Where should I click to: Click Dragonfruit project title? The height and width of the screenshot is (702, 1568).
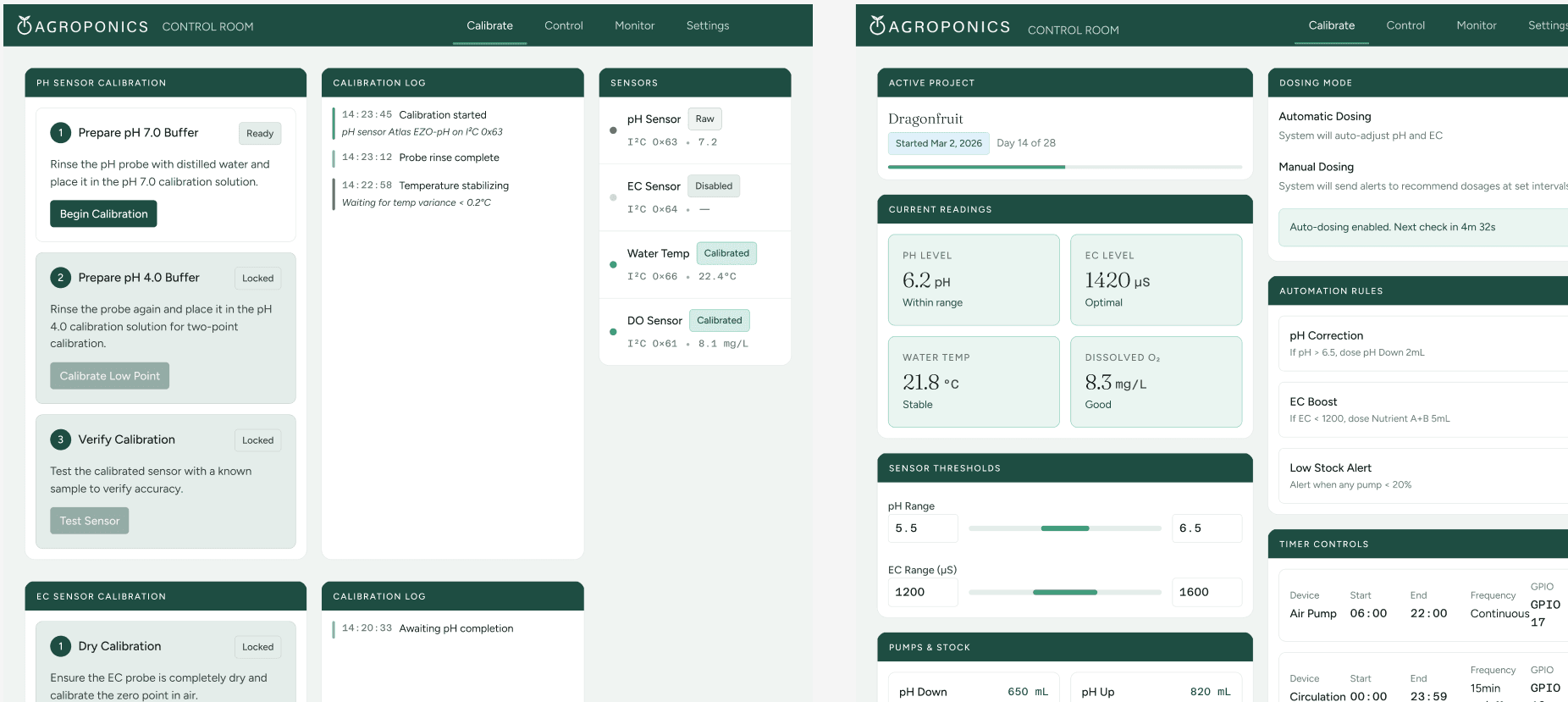(925, 119)
